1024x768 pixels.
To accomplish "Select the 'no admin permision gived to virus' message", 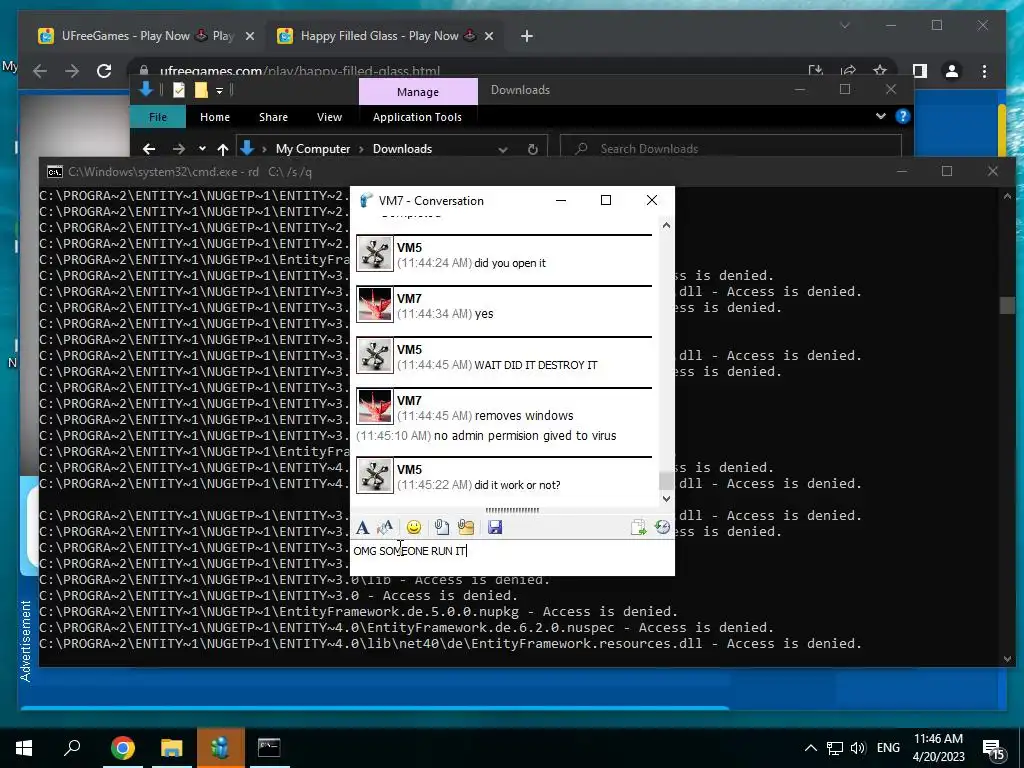I will (x=525, y=436).
